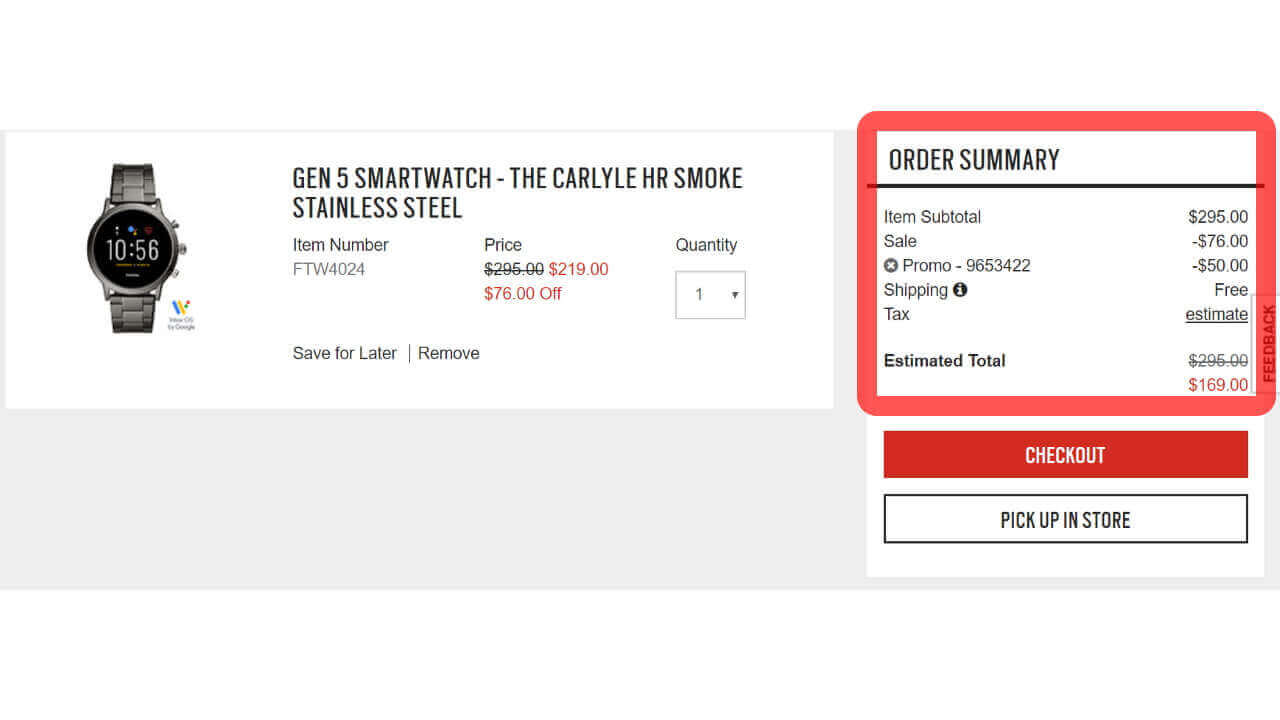Open the Feedback side tab

(1268, 343)
